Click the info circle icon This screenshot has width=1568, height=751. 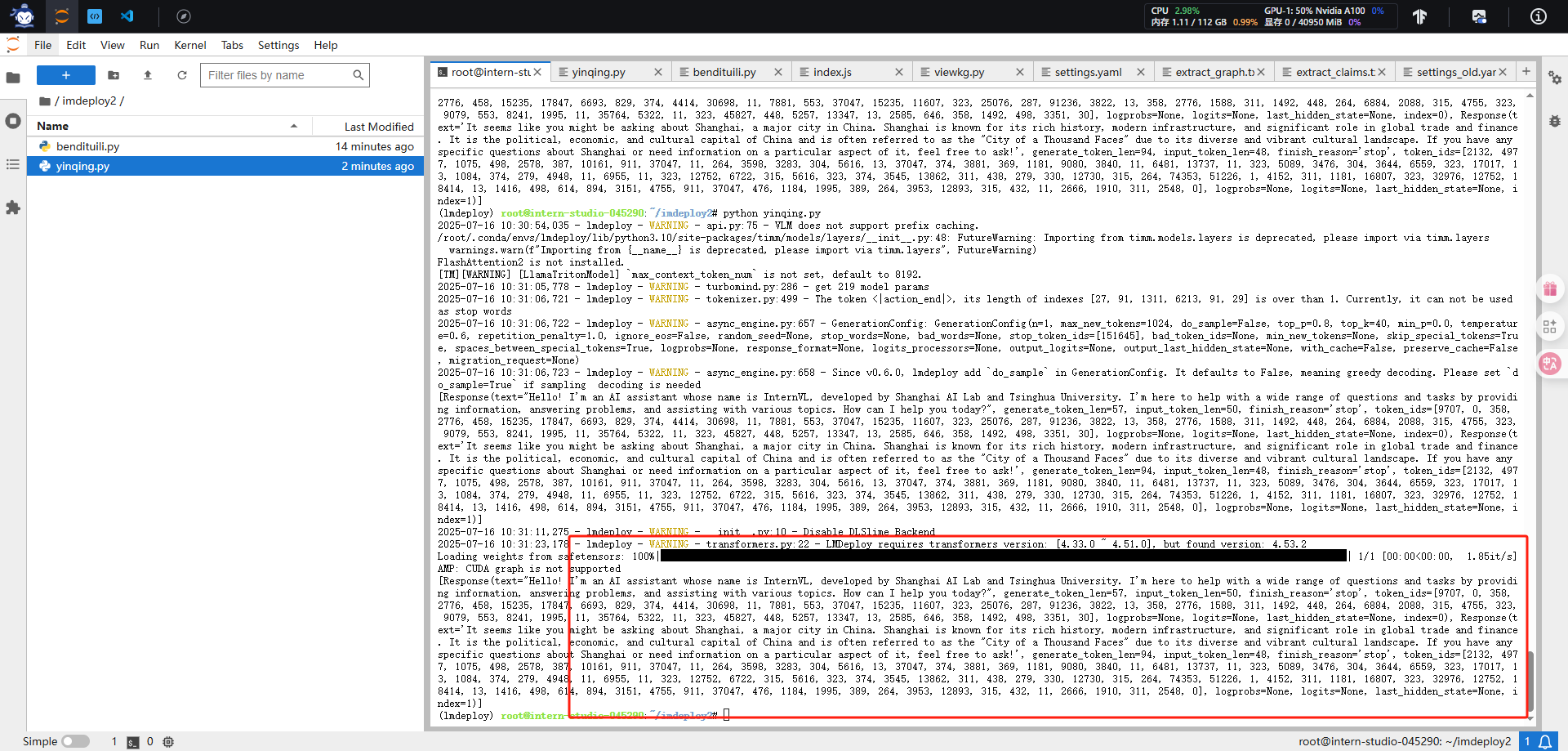(1539, 16)
